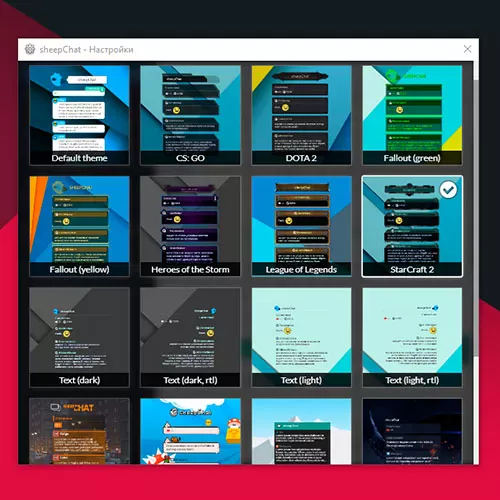Click the vertical scrollbar of the themes list
Viewport: 500px width, 500px height.
tap(476, 218)
